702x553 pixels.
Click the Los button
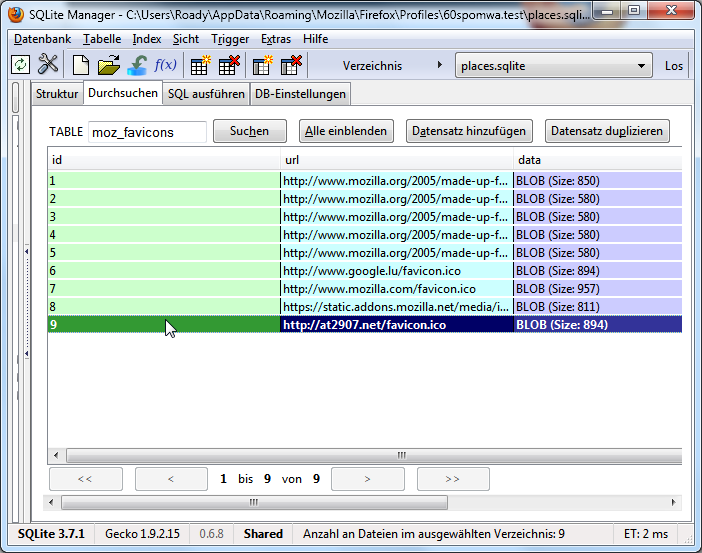coord(673,66)
